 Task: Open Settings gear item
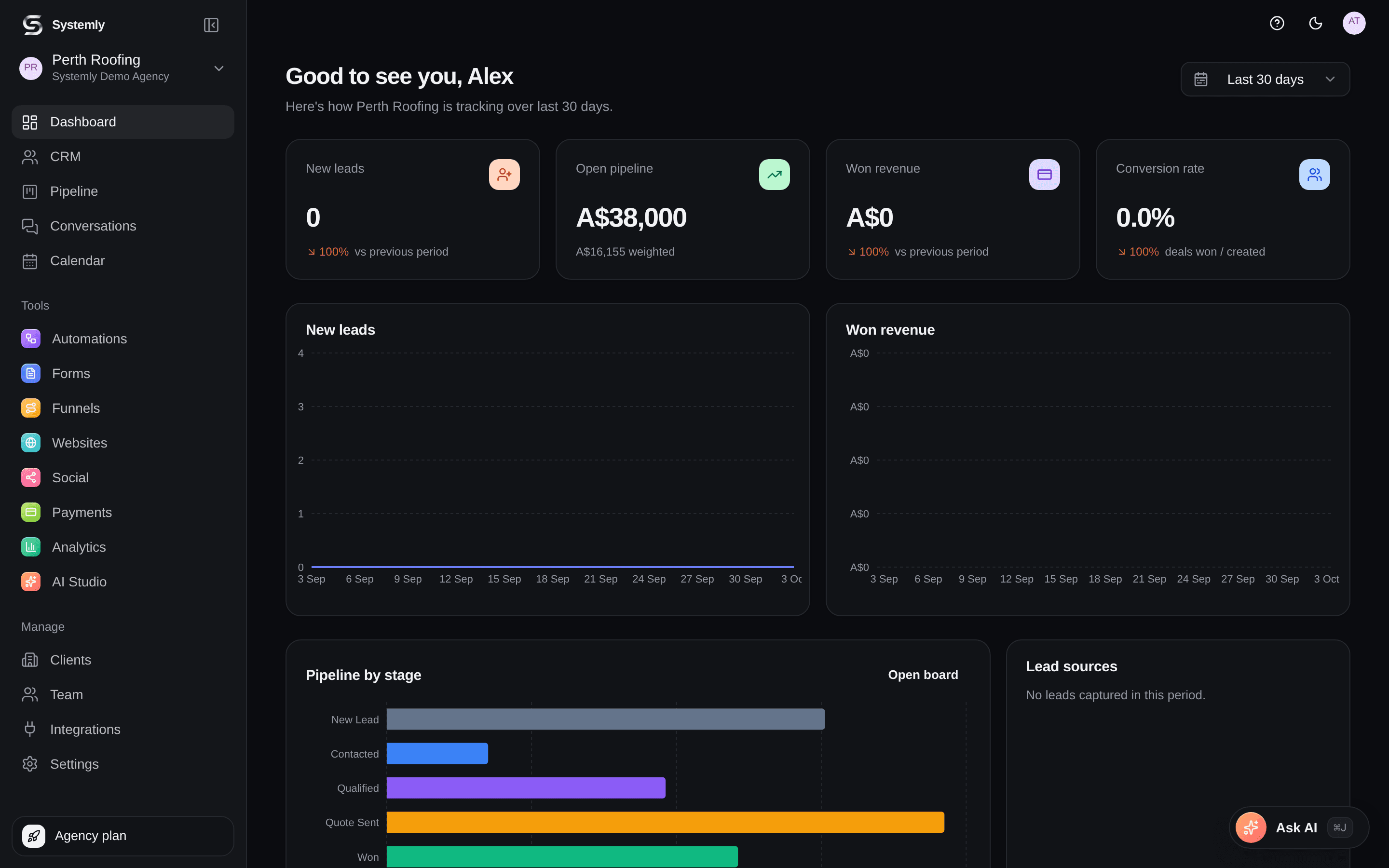coord(123,764)
